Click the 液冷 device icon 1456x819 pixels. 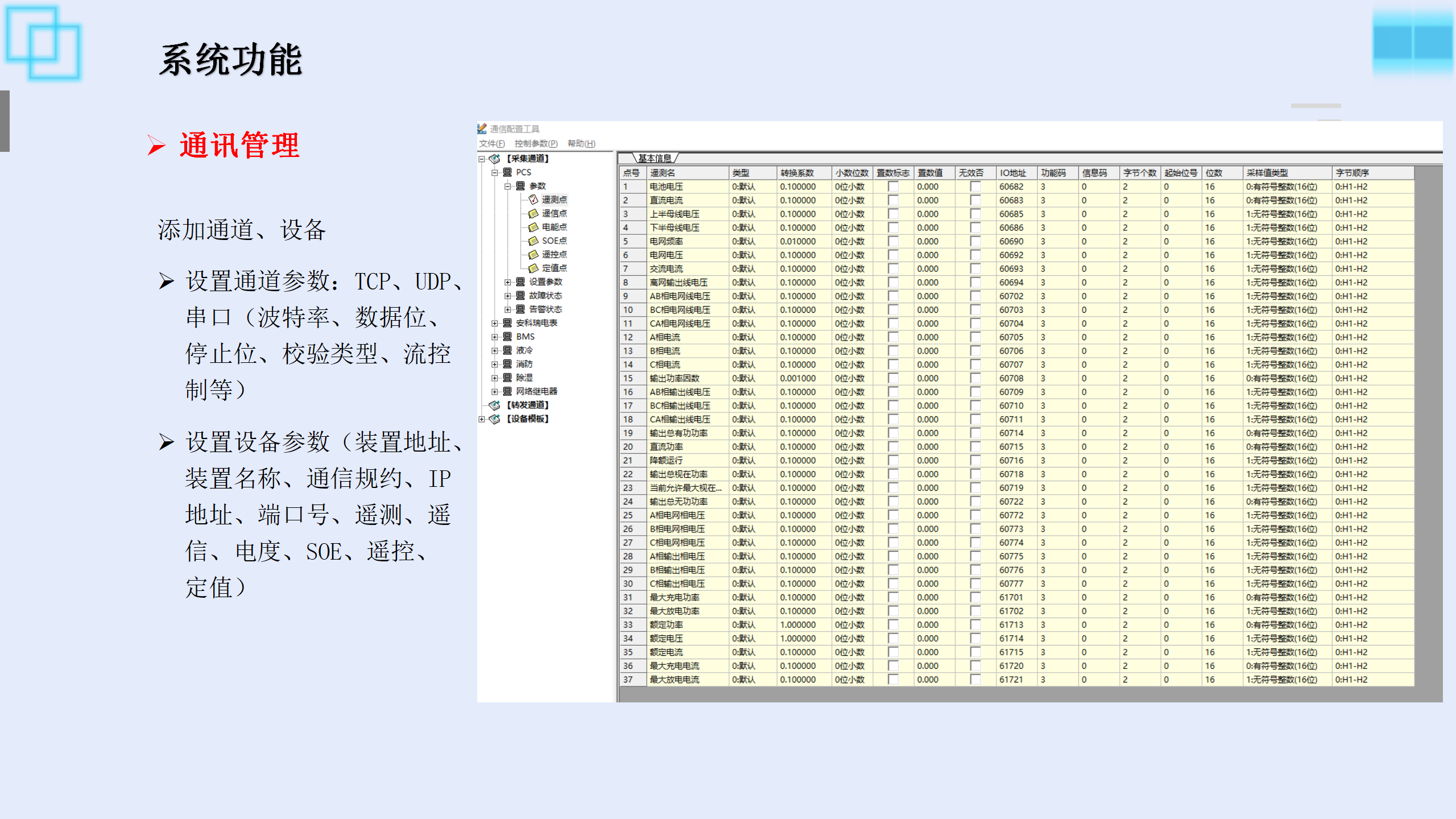[x=507, y=350]
